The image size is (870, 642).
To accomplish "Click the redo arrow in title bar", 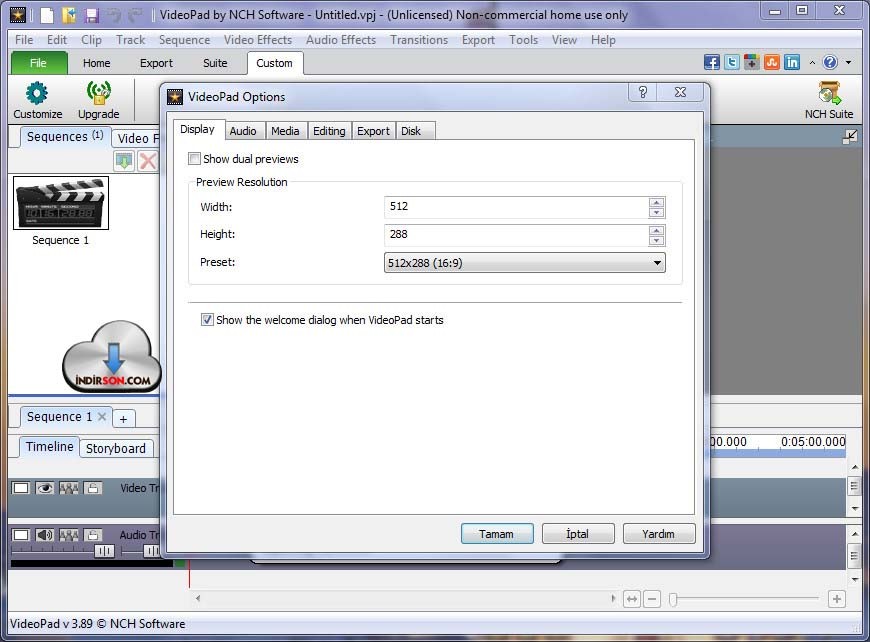I will pyautogui.click(x=136, y=15).
